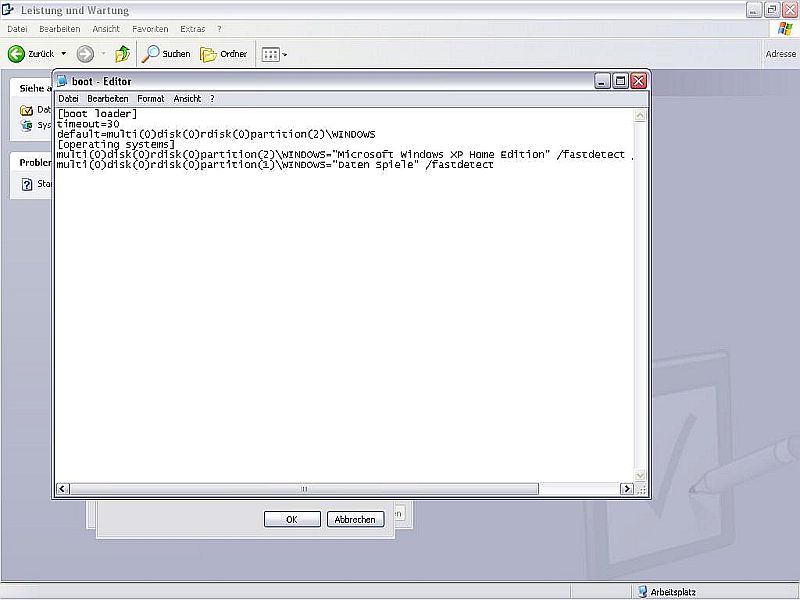
Task: Go up one folder level
Action: 122,54
